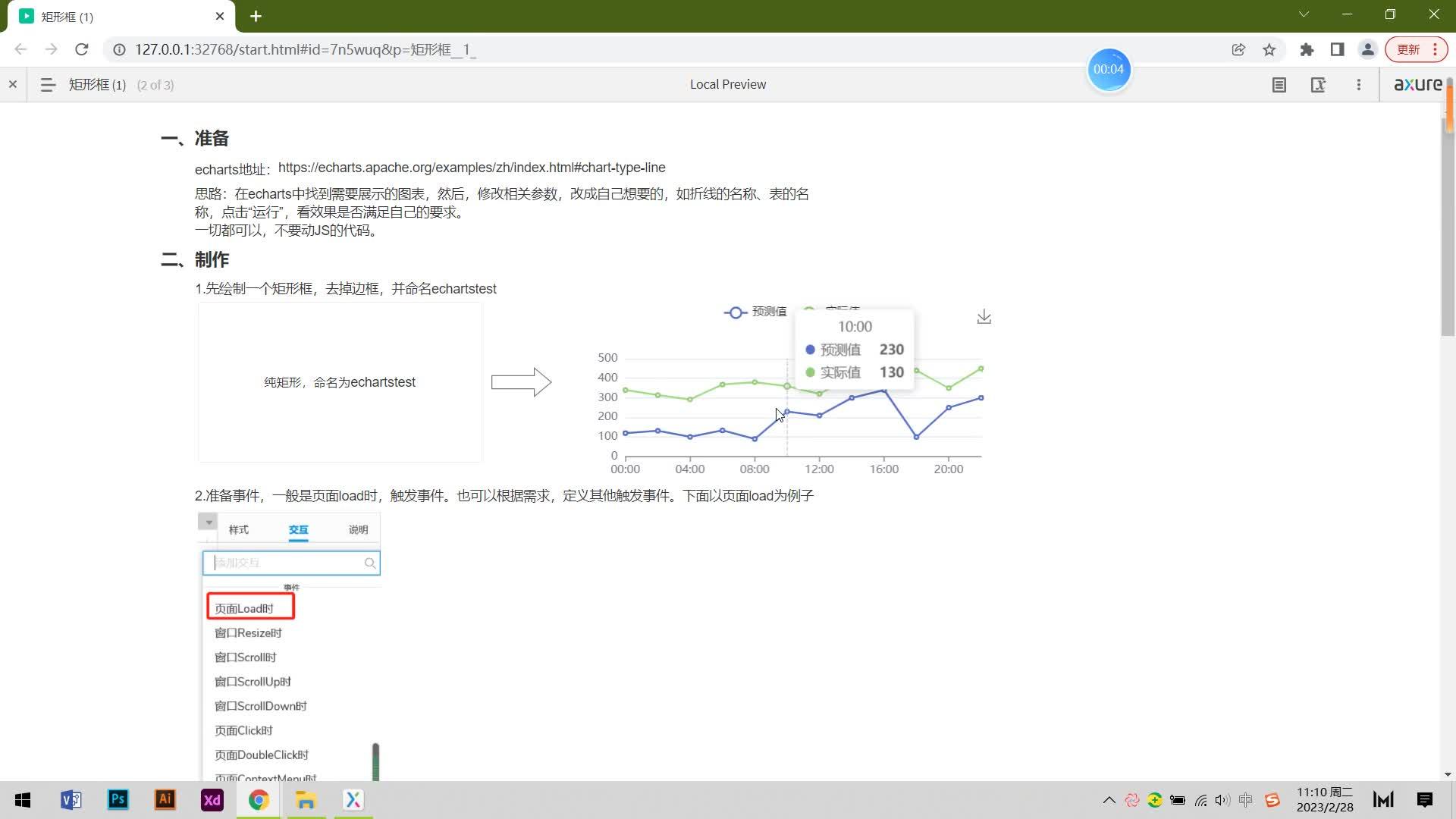The image size is (1456, 819).
Task: Open Photoshop from the taskbar
Action: 118,800
